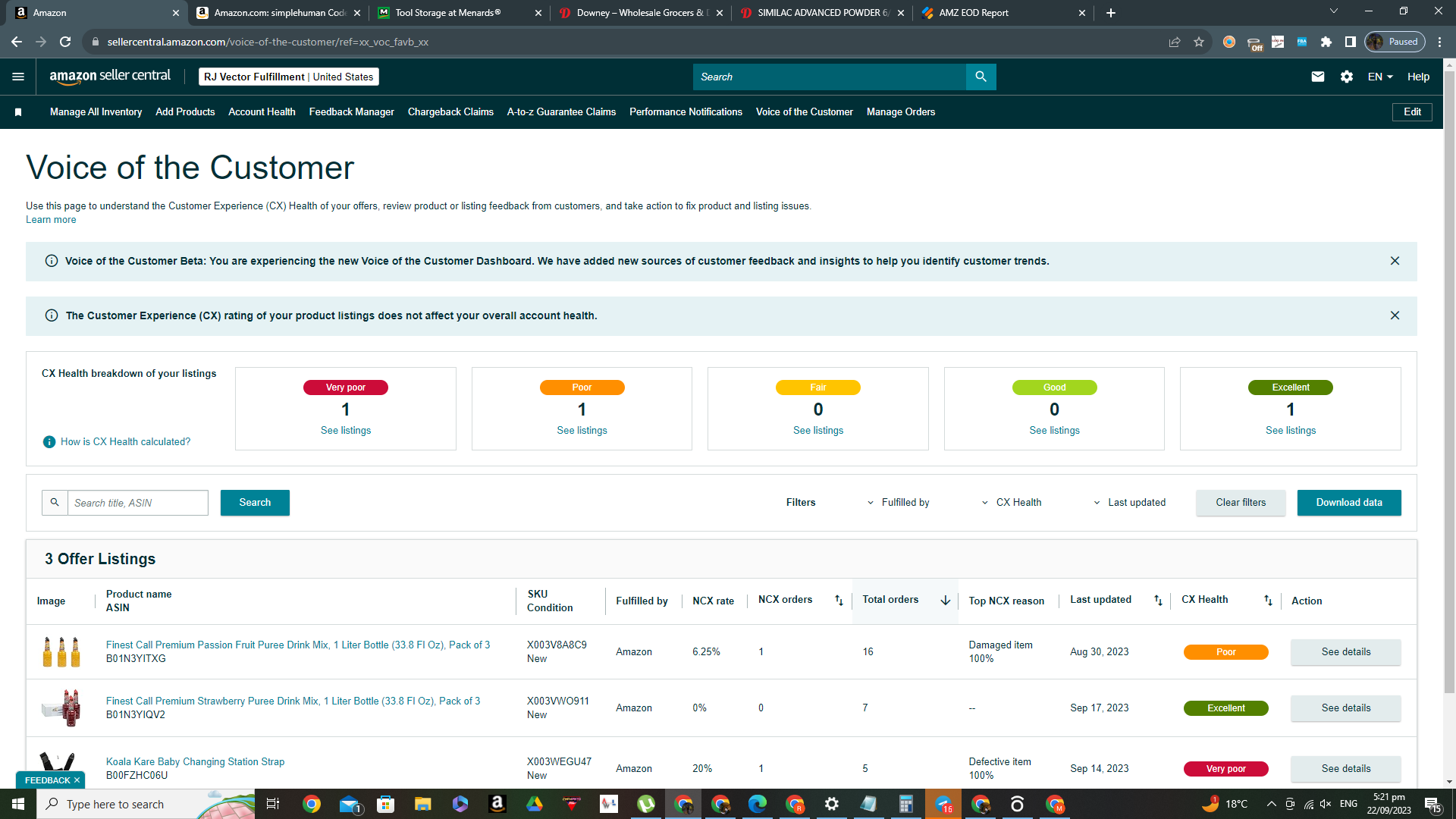Click the bookmark icon in favorites bar

(x=18, y=112)
